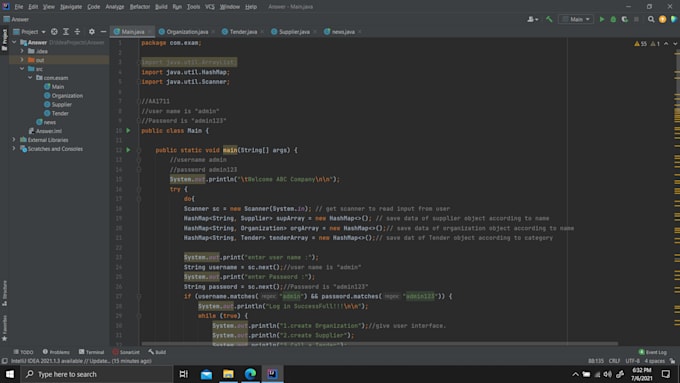Collapse all items in the Project panel
This screenshot has height=383, width=680.
click(x=77, y=32)
